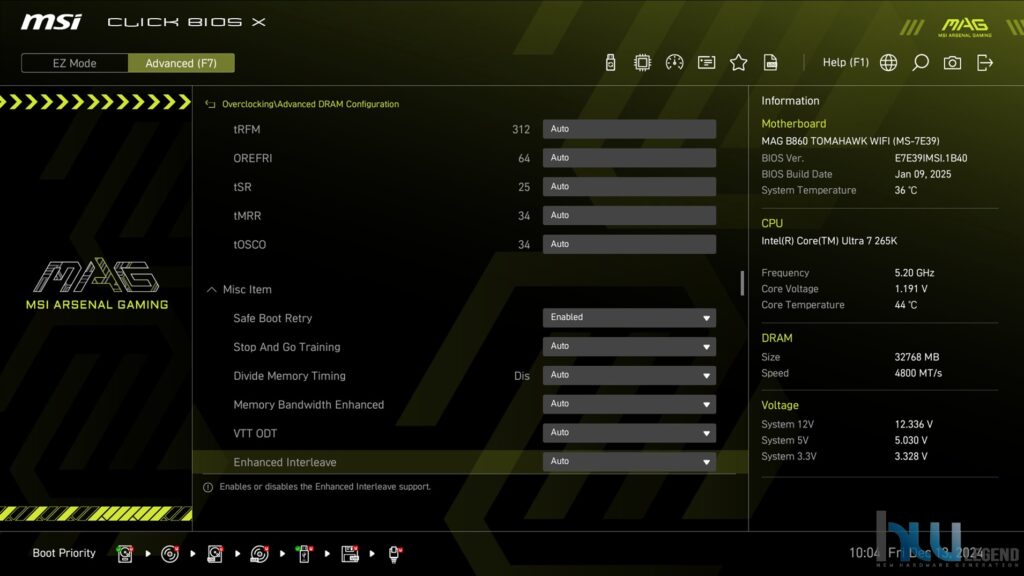Click the BIOS build date "Jan 09, 2025"

923,174
